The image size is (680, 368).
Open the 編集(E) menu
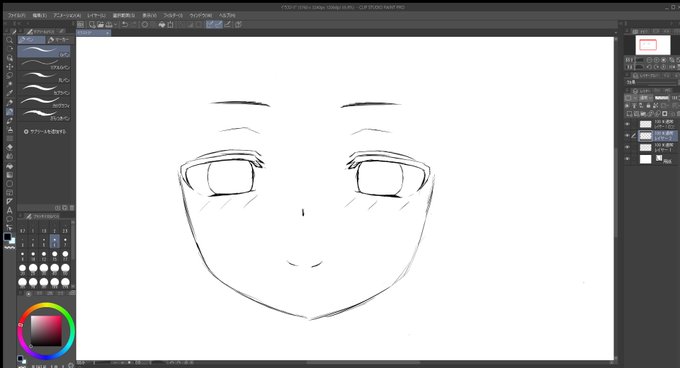tap(39, 15)
